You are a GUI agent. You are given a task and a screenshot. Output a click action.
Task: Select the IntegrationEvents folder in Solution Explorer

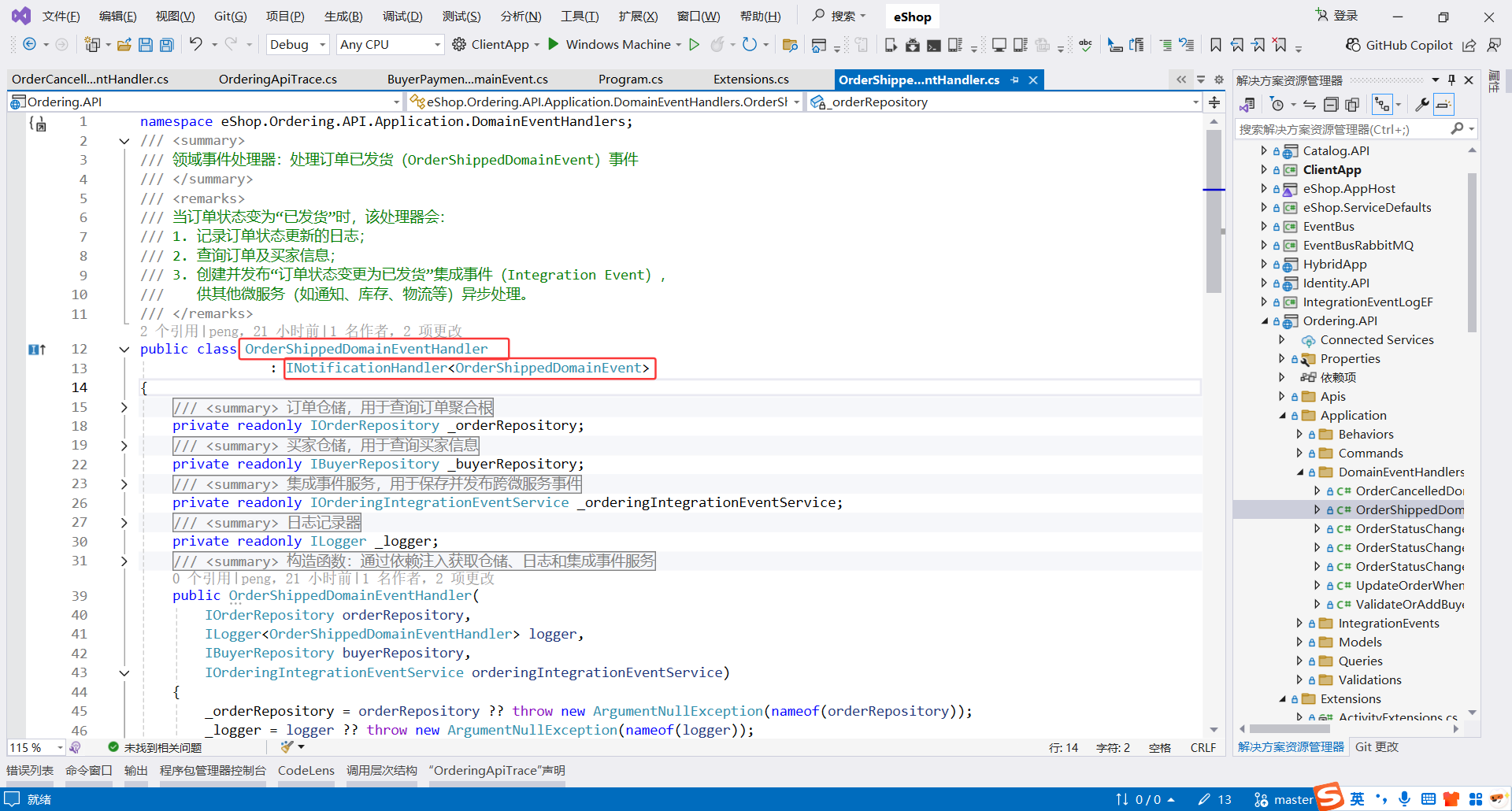coord(1388,624)
